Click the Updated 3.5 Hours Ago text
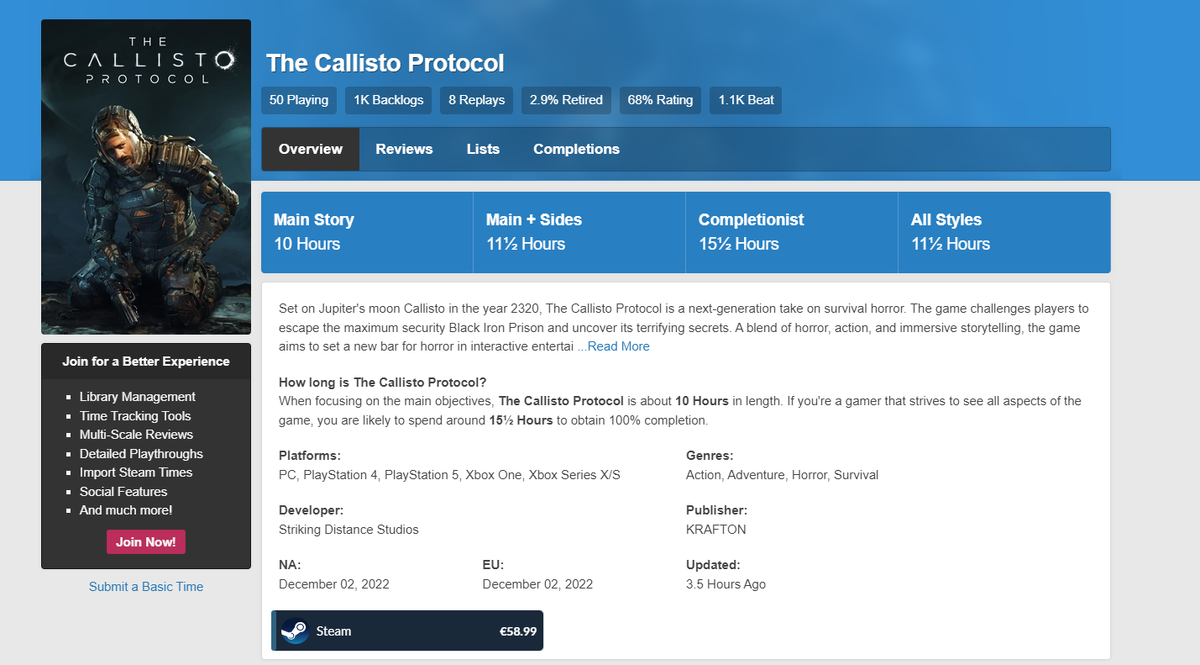Viewport: 1200px width, 665px height. (x=726, y=584)
